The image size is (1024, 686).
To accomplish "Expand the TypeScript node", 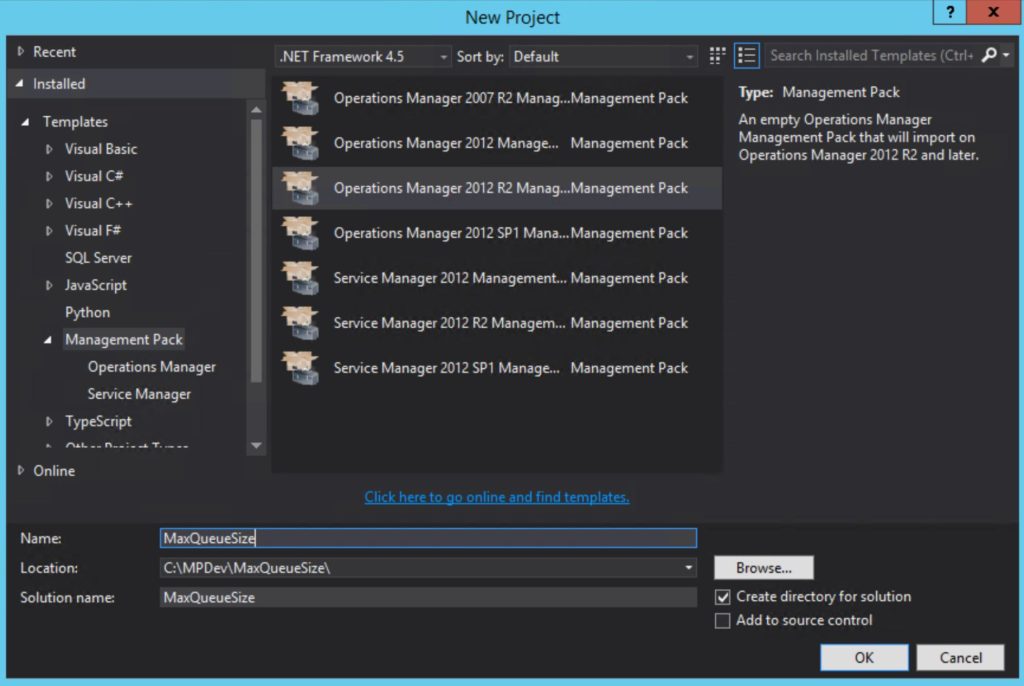I will point(49,421).
